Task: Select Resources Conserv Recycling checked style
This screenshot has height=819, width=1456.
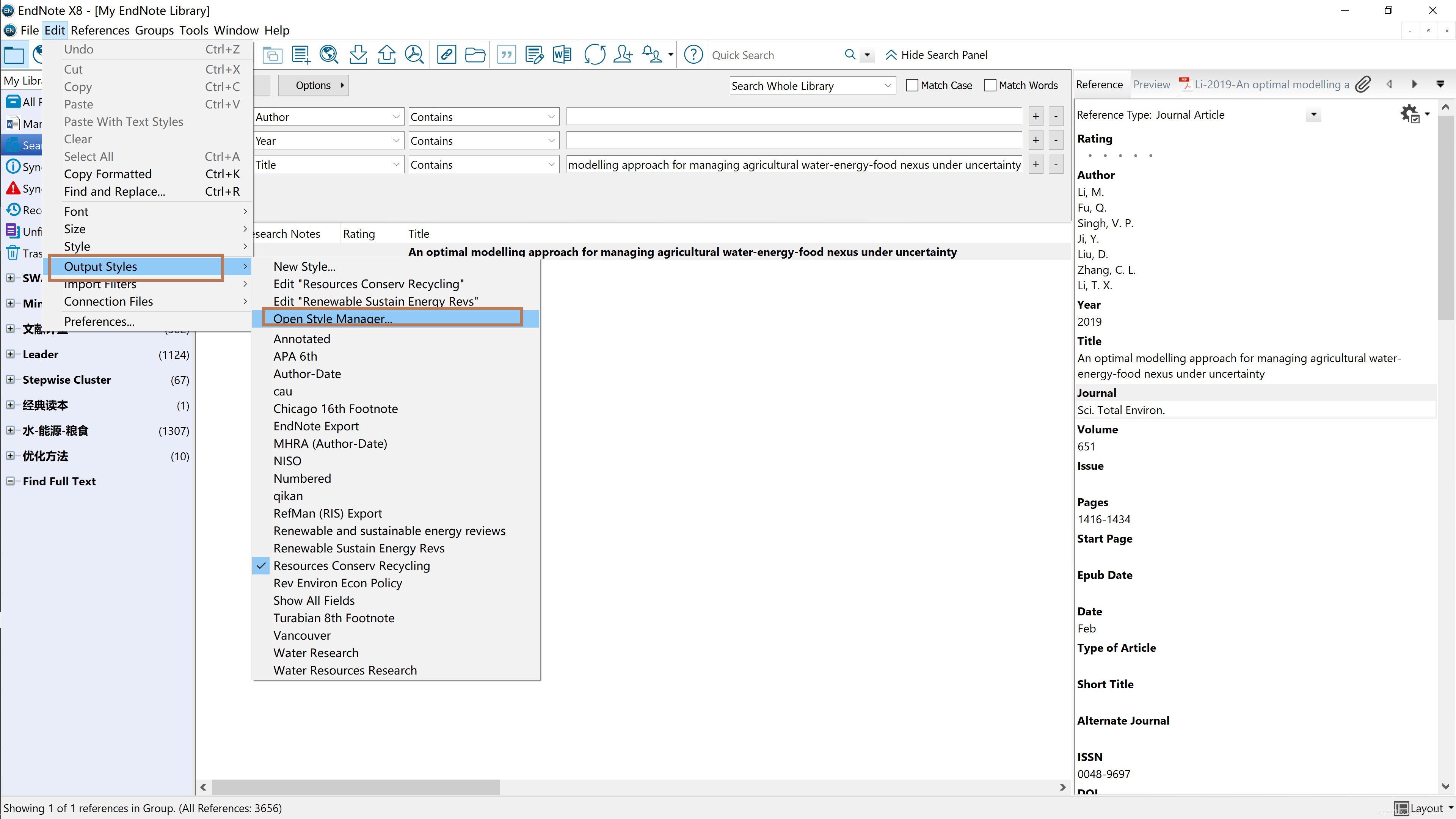Action: [351, 565]
